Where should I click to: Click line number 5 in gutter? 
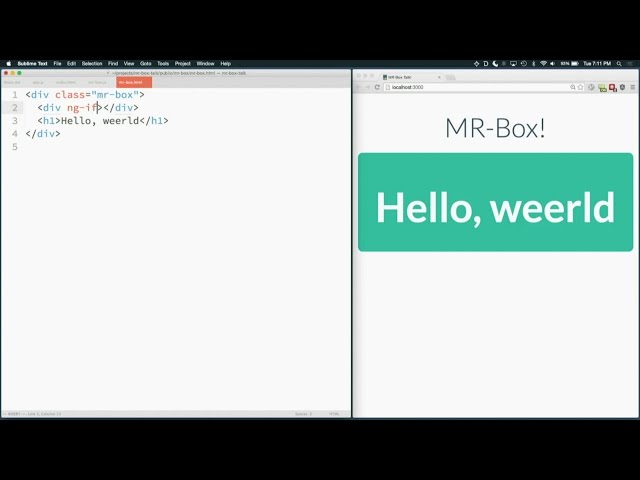tap(15, 147)
